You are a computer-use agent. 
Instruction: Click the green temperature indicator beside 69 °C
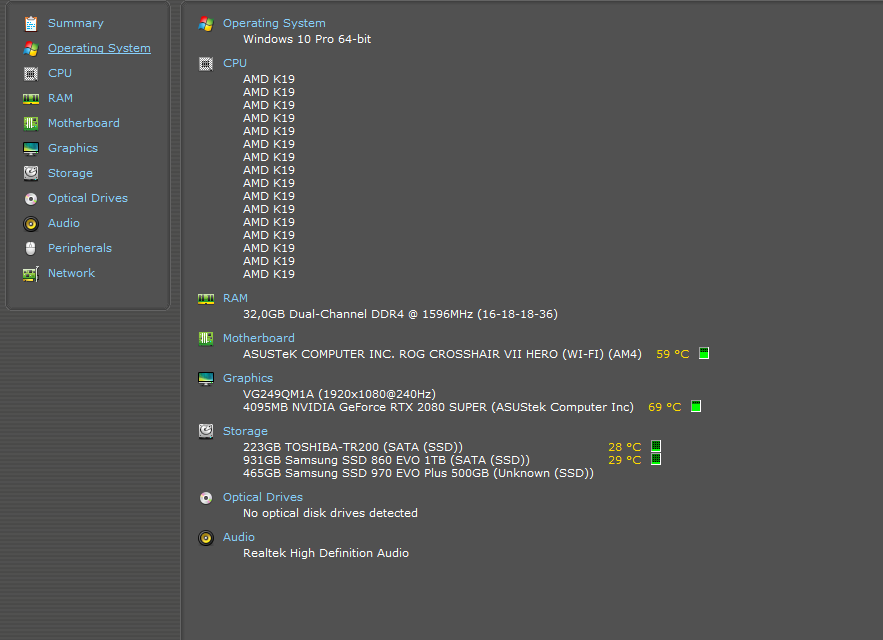click(x=696, y=406)
